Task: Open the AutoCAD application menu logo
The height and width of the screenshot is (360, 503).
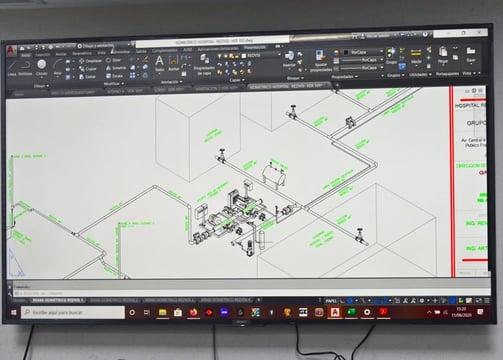Action: pyautogui.click(x=11, y=50)
